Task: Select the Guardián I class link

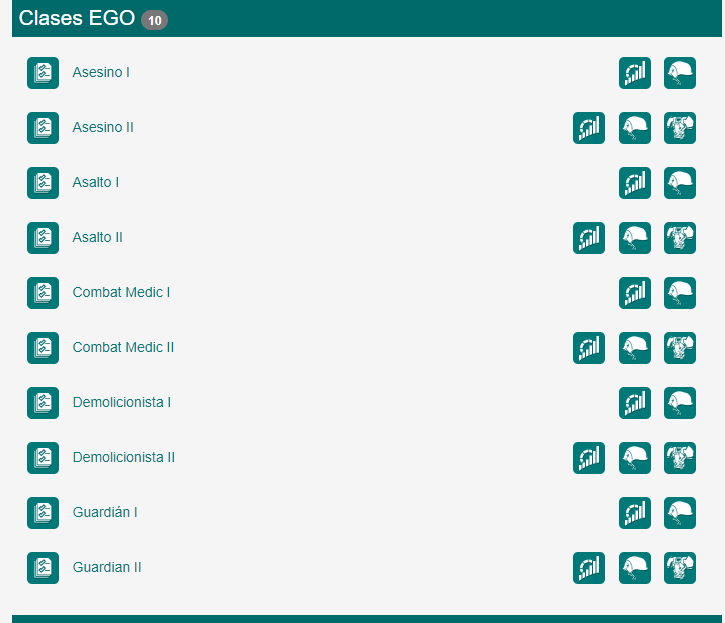Action: (x=105, y=513)
